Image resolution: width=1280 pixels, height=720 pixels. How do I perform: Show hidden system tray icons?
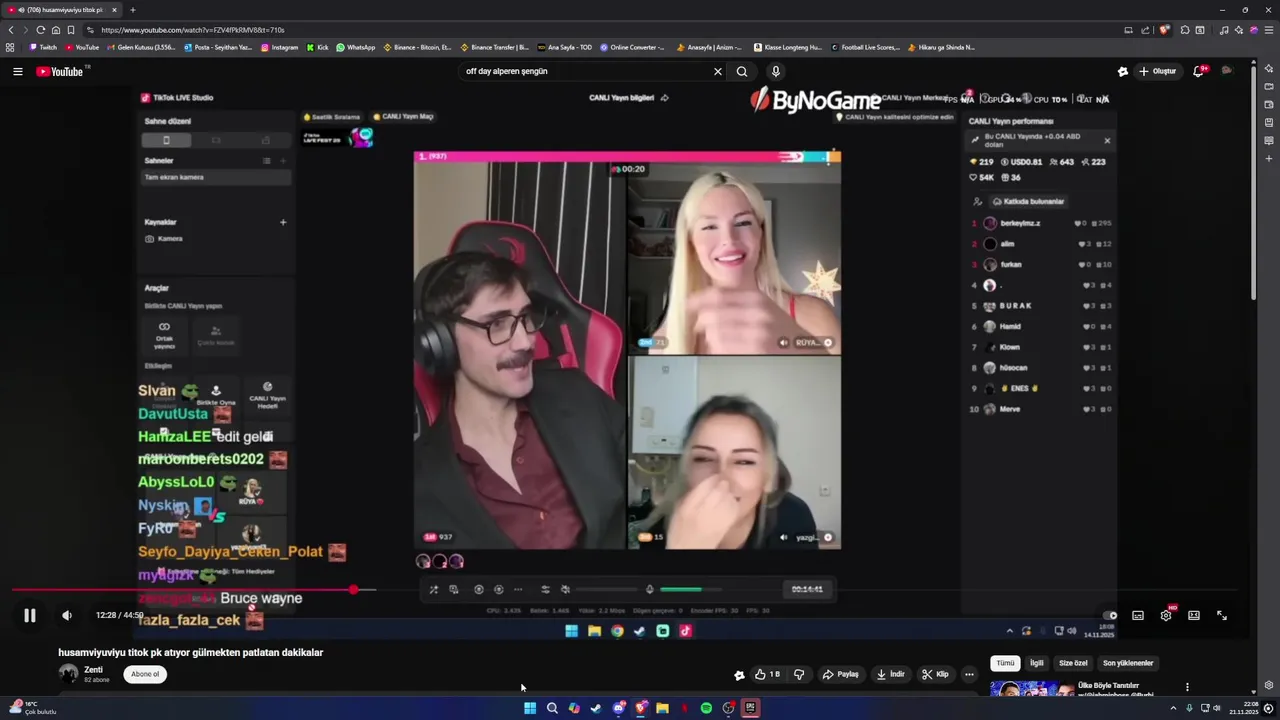[x=1173, y=709]
